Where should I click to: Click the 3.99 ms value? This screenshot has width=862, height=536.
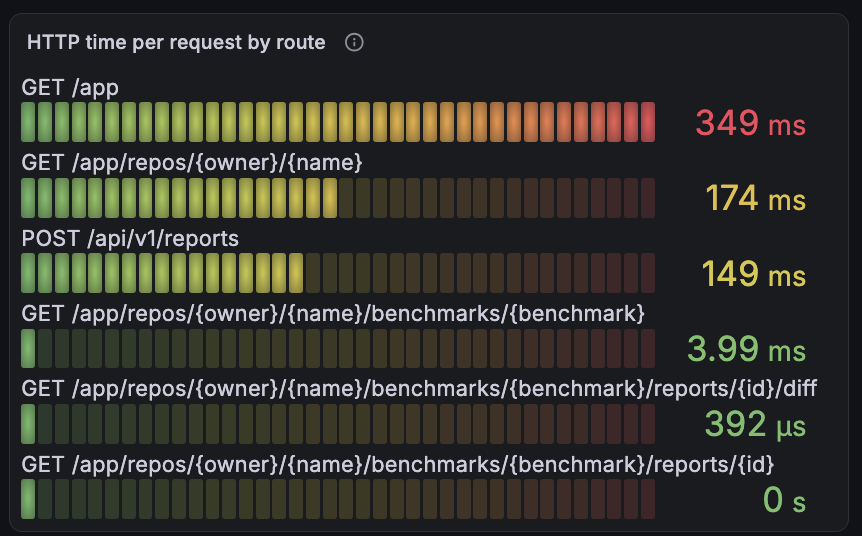click(747, 349)
